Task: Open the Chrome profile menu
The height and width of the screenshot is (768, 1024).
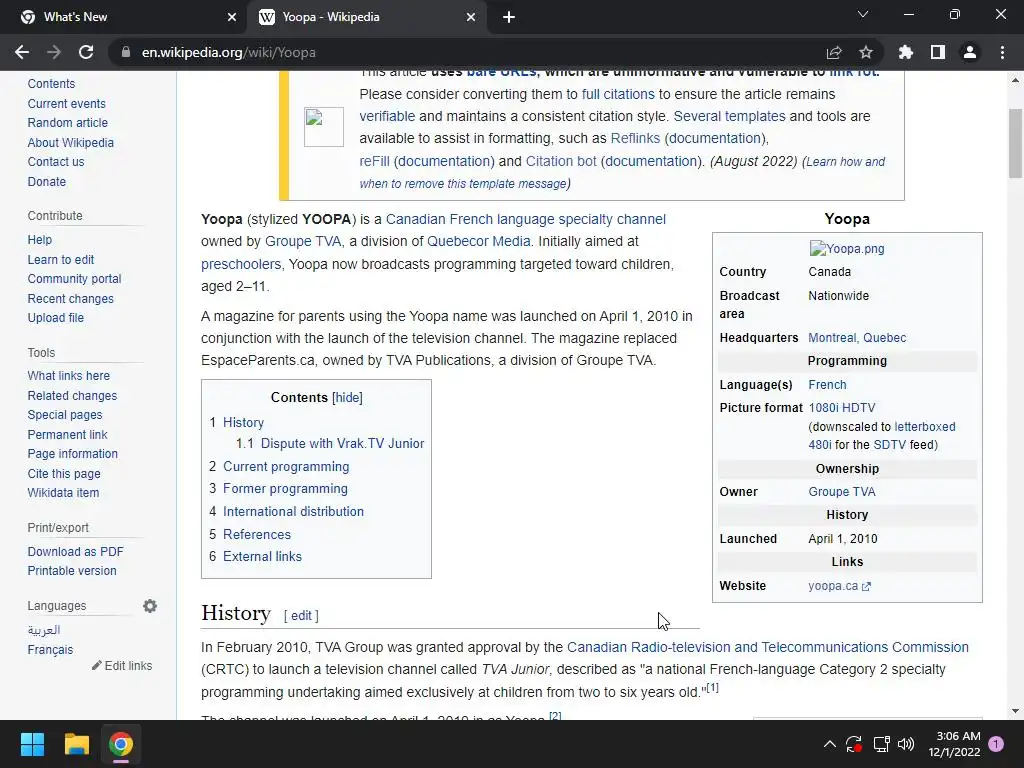Action: 970,52
